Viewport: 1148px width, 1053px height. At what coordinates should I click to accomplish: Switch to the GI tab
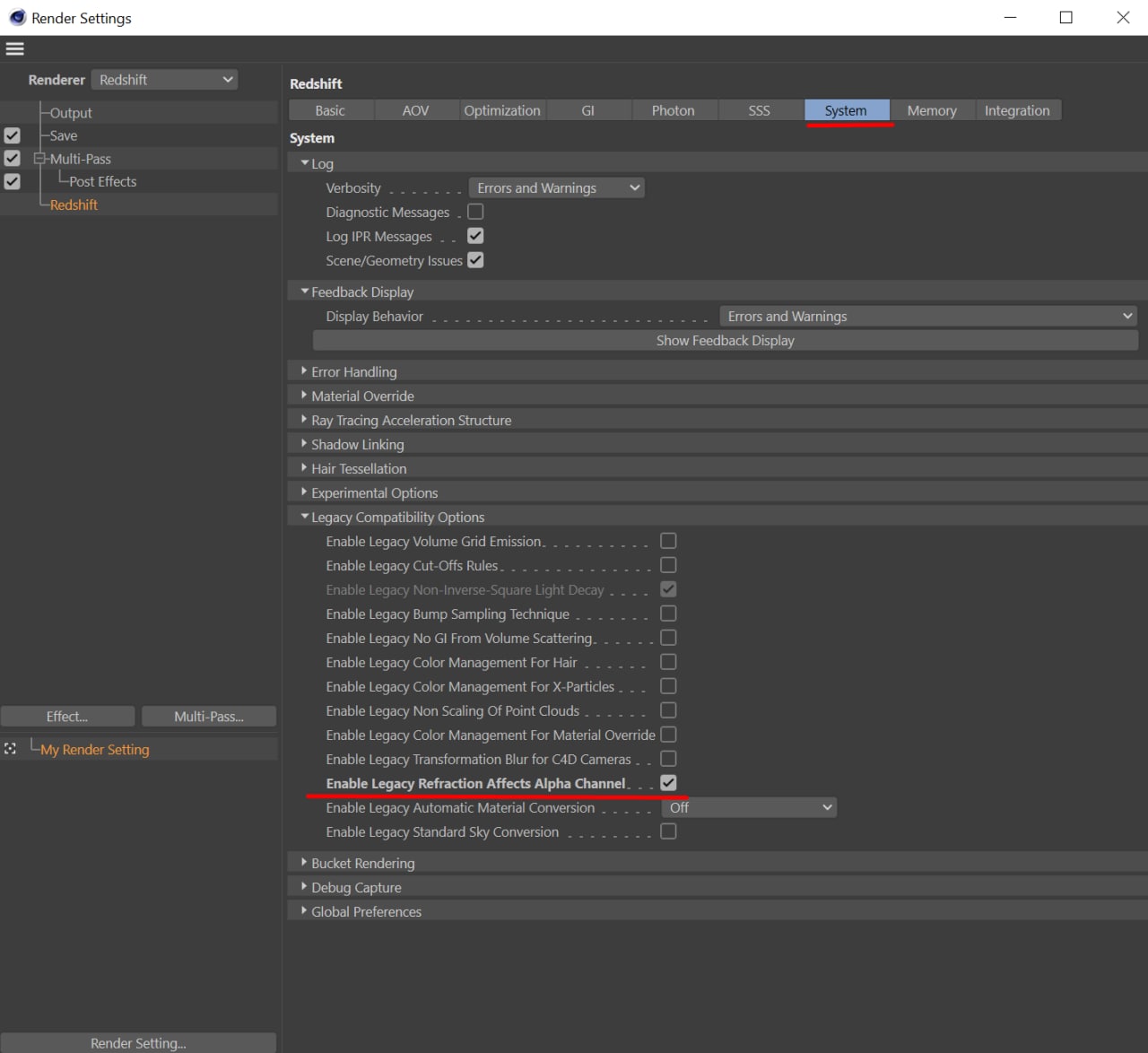[588, 110]
